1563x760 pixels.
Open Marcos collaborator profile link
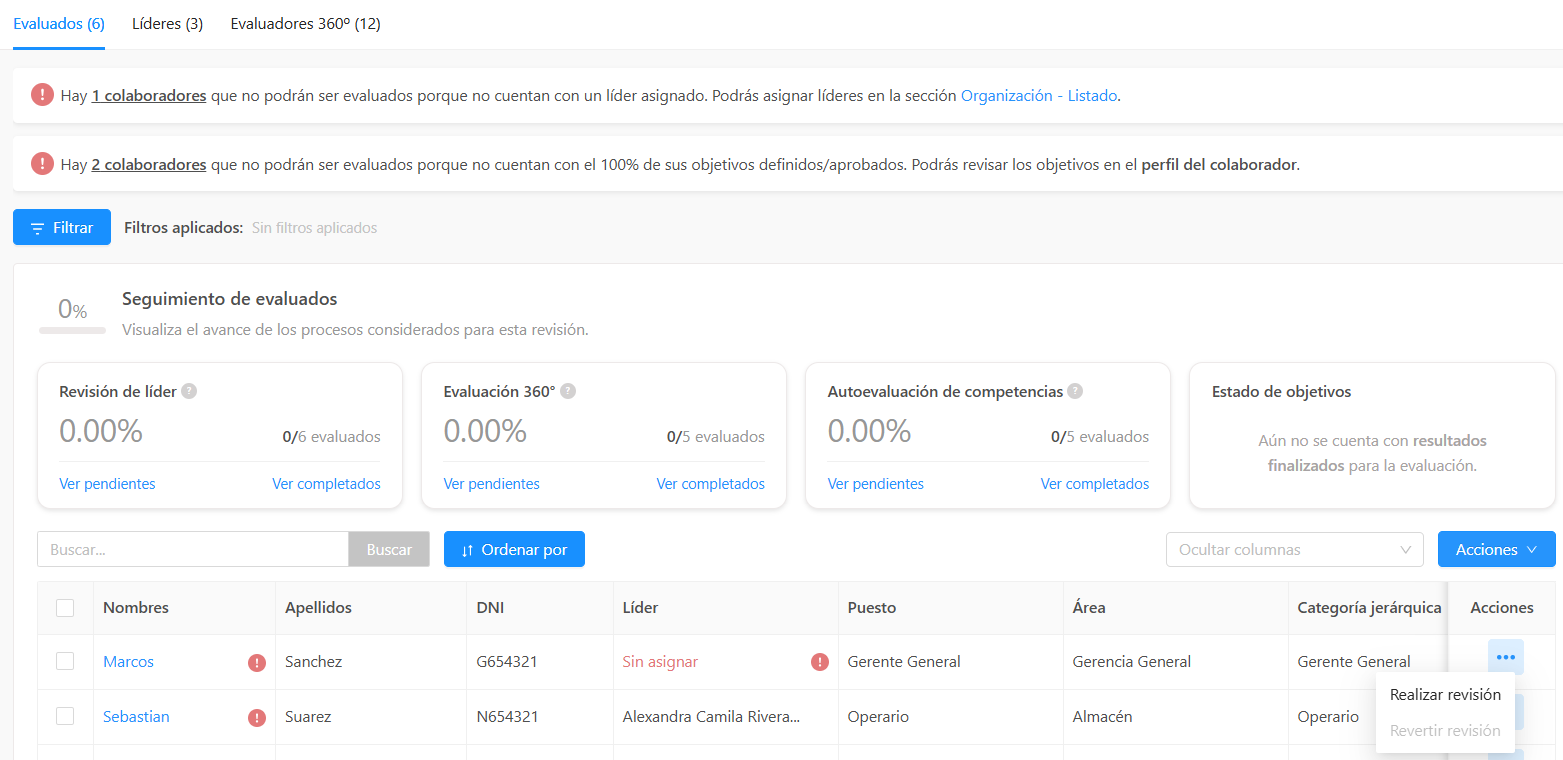128,662
